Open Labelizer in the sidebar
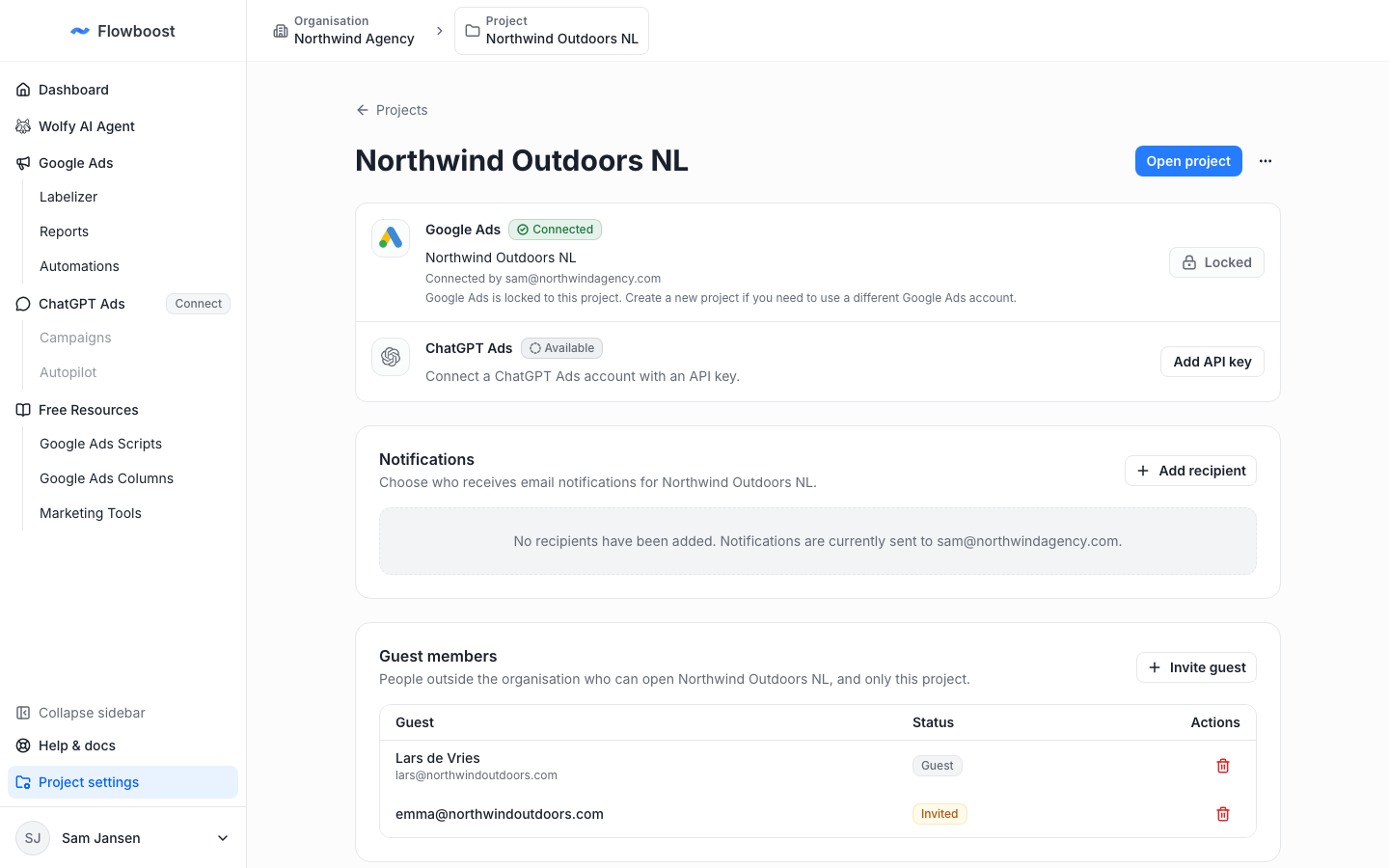1389x868 pixels. pos(68,197)
